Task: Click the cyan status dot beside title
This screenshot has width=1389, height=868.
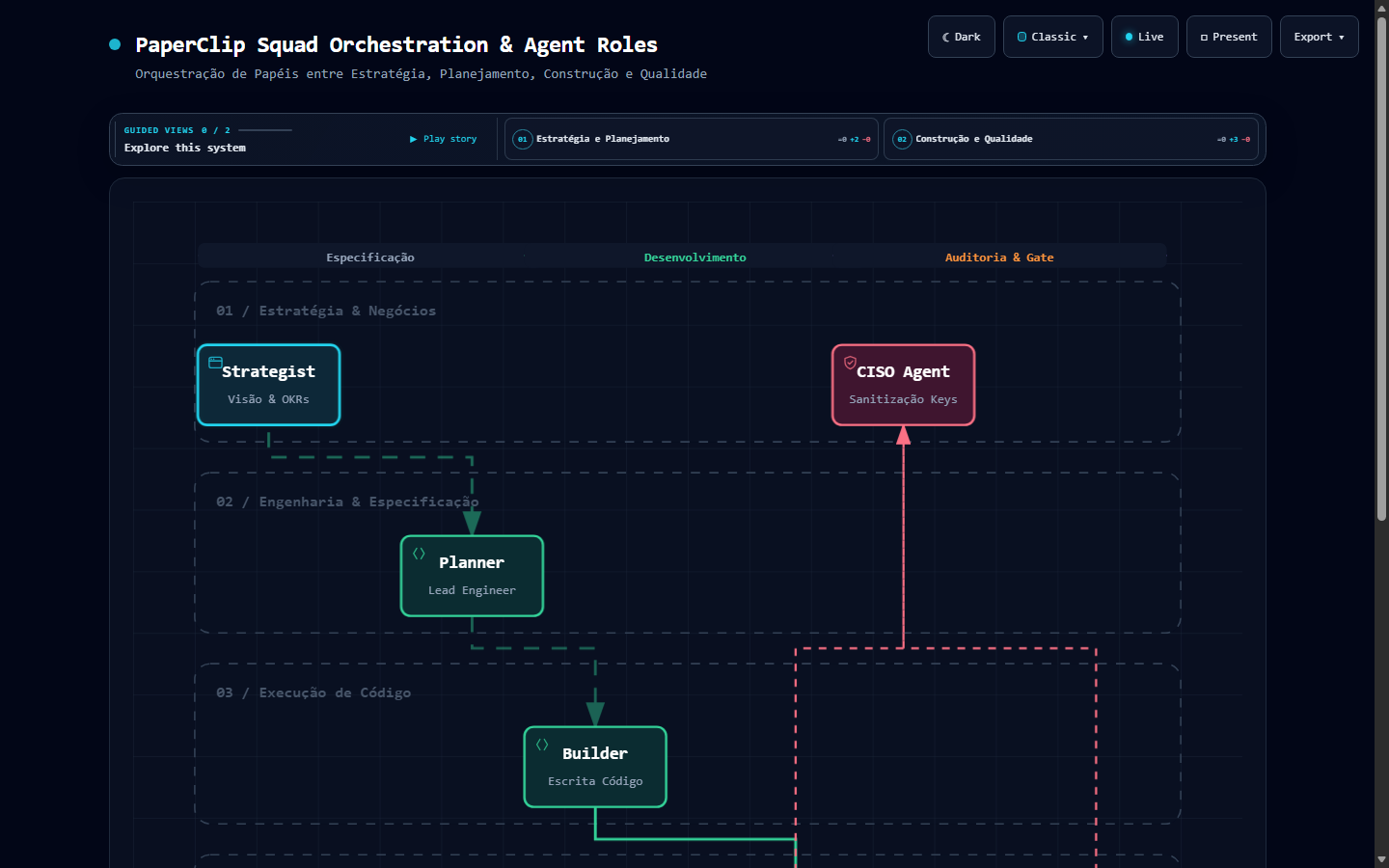Action: point(115,44)
